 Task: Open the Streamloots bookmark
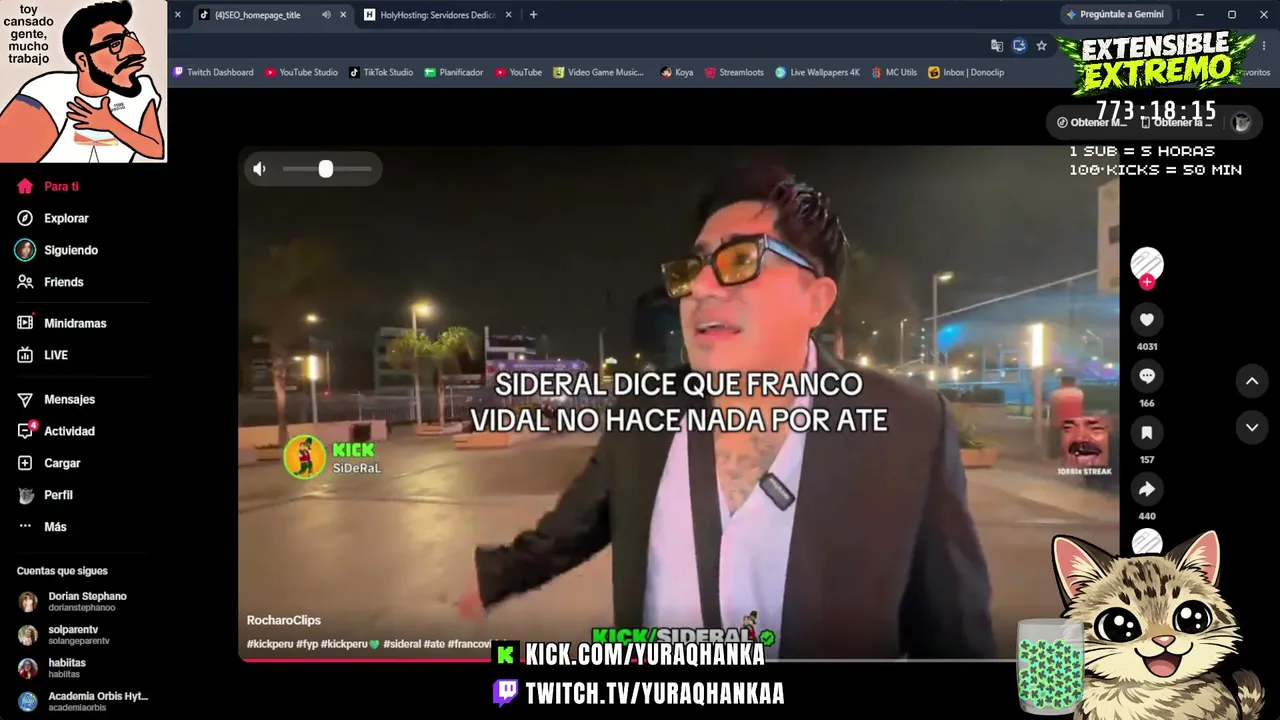734,72
